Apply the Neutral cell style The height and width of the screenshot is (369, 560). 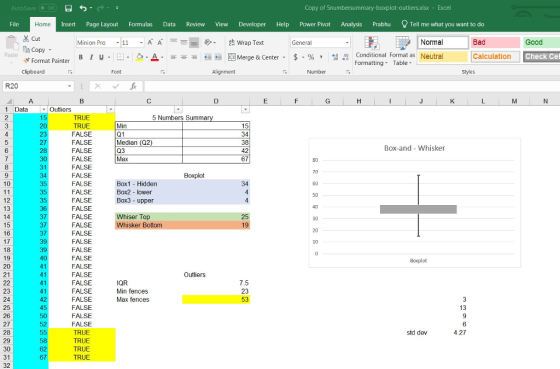(443, 56)
